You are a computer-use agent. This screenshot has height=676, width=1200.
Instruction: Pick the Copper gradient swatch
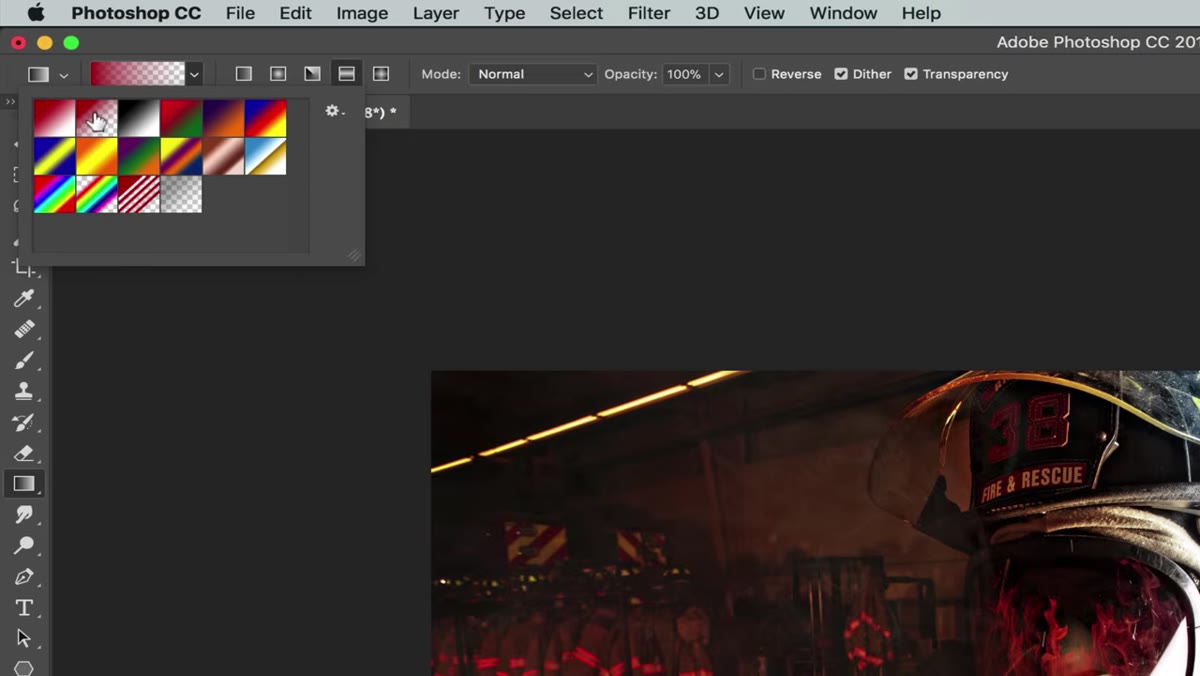coord(223,156)
